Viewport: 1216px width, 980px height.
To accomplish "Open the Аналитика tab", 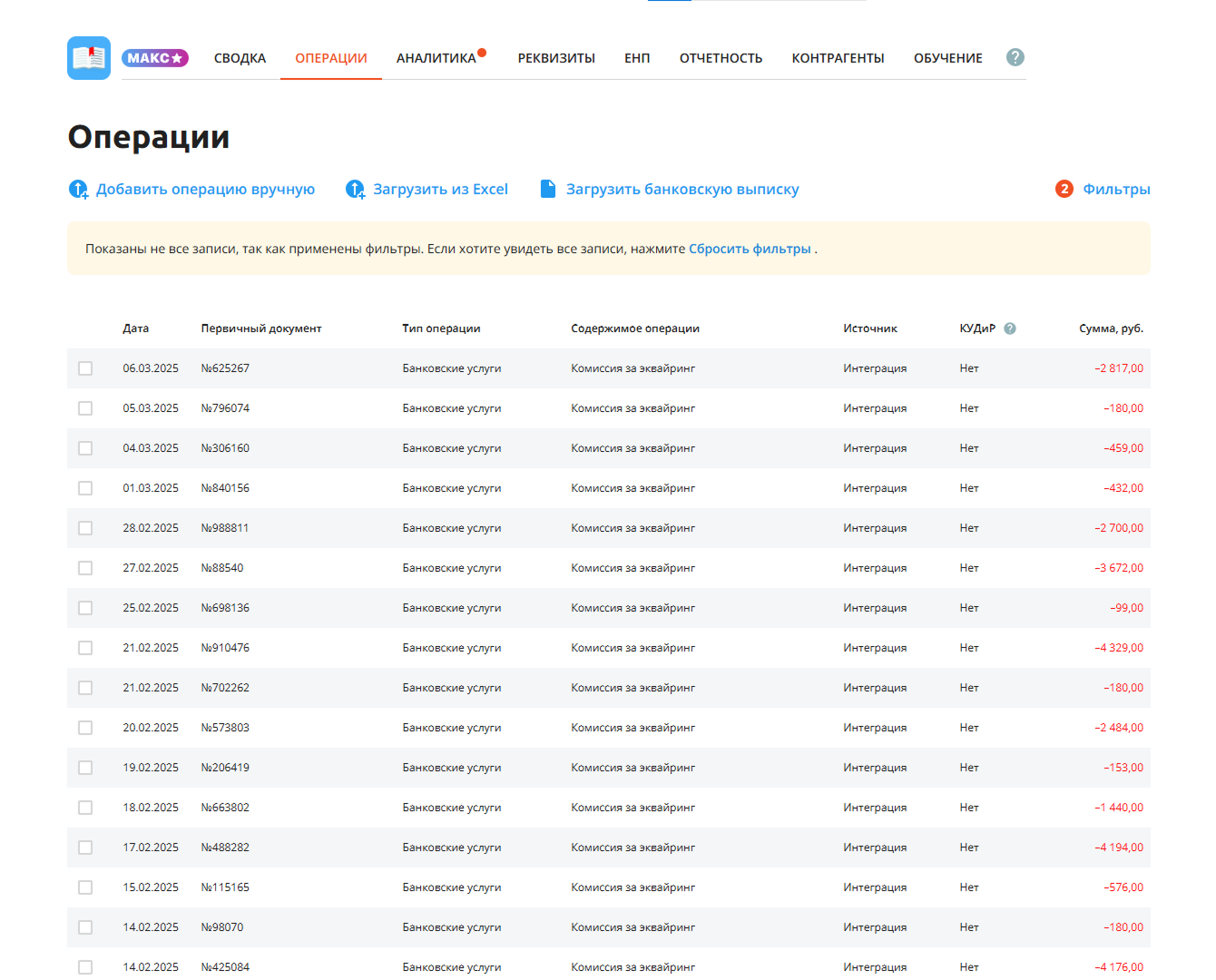I will click(436, 58).
